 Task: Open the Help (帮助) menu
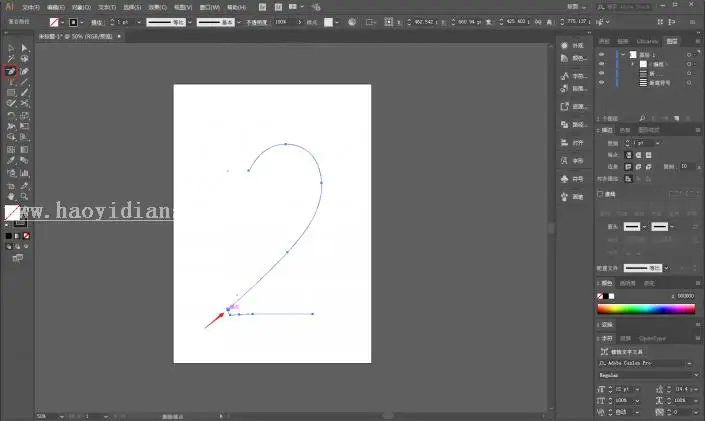click(236, 7)
